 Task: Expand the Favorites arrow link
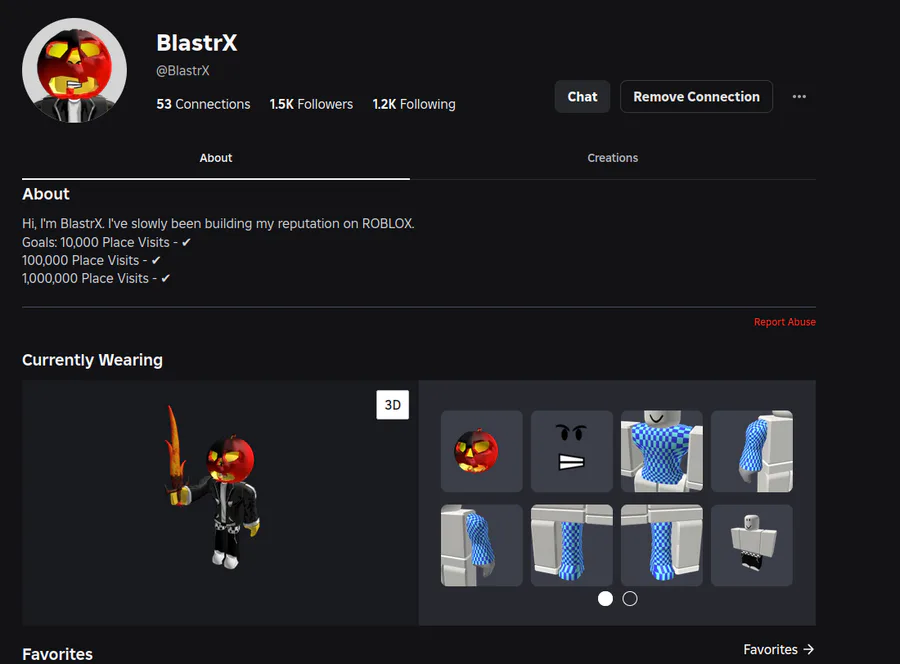pos(779,649)
